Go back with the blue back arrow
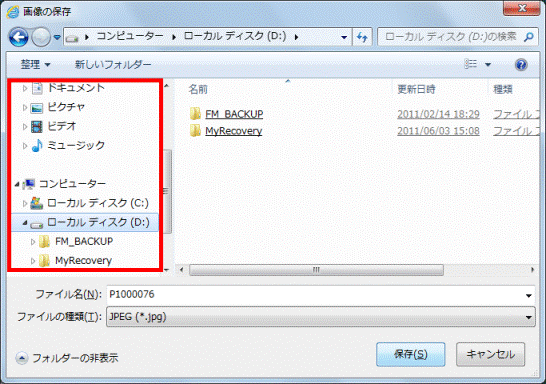 pyautogui.click(x=19, y=37)
